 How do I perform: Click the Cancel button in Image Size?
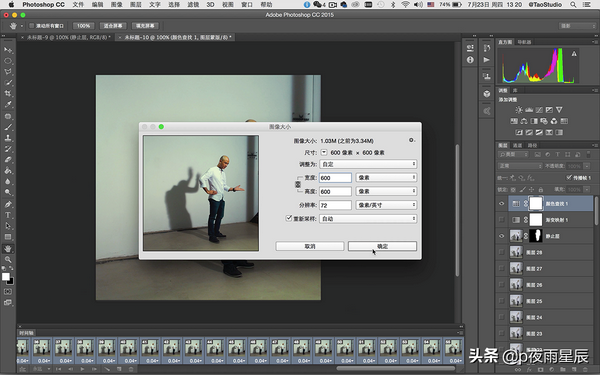310,246
